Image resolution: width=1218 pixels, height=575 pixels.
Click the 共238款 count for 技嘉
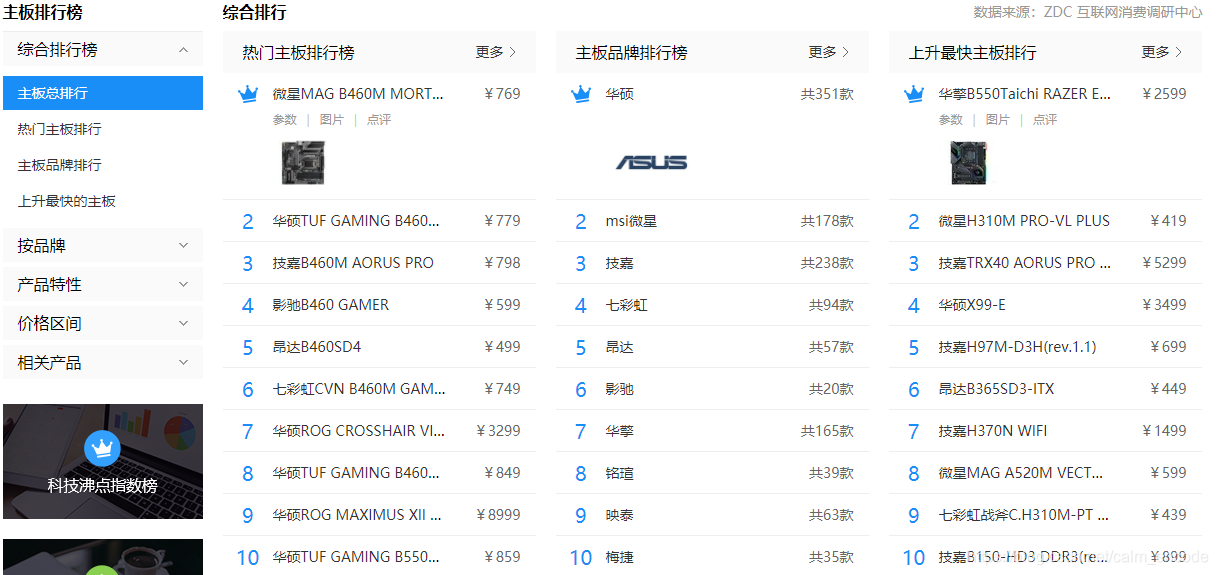827,263
